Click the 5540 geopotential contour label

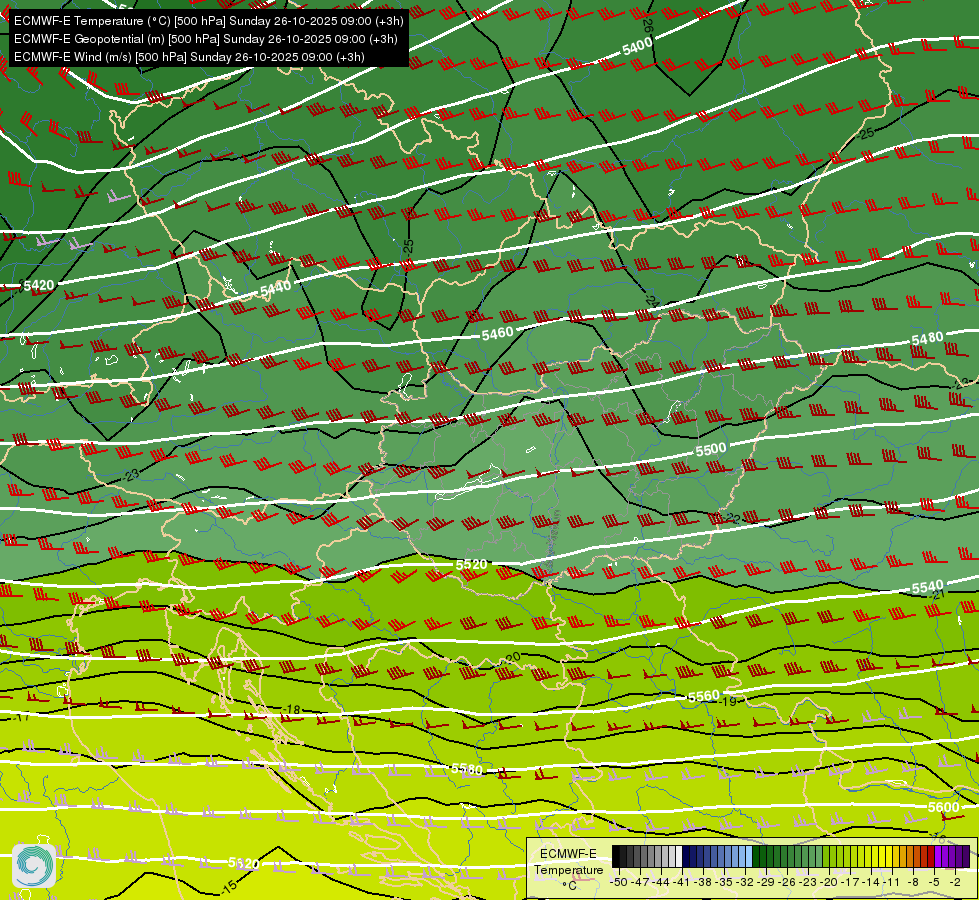pos(927,587)
